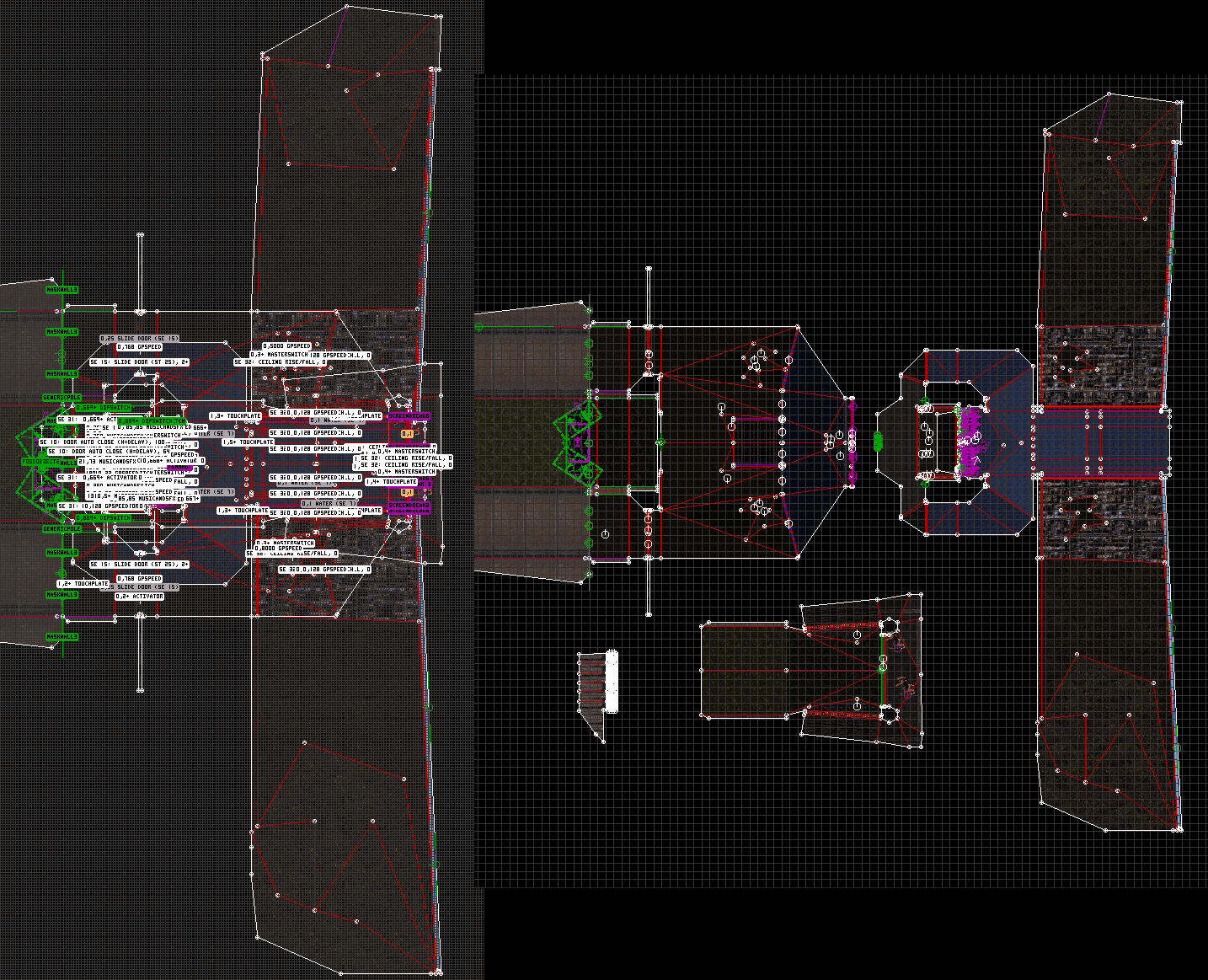Click the 21,73 MUSICANDSFX sprite label
Viewport: 1208px width, 980px height.
106,462
